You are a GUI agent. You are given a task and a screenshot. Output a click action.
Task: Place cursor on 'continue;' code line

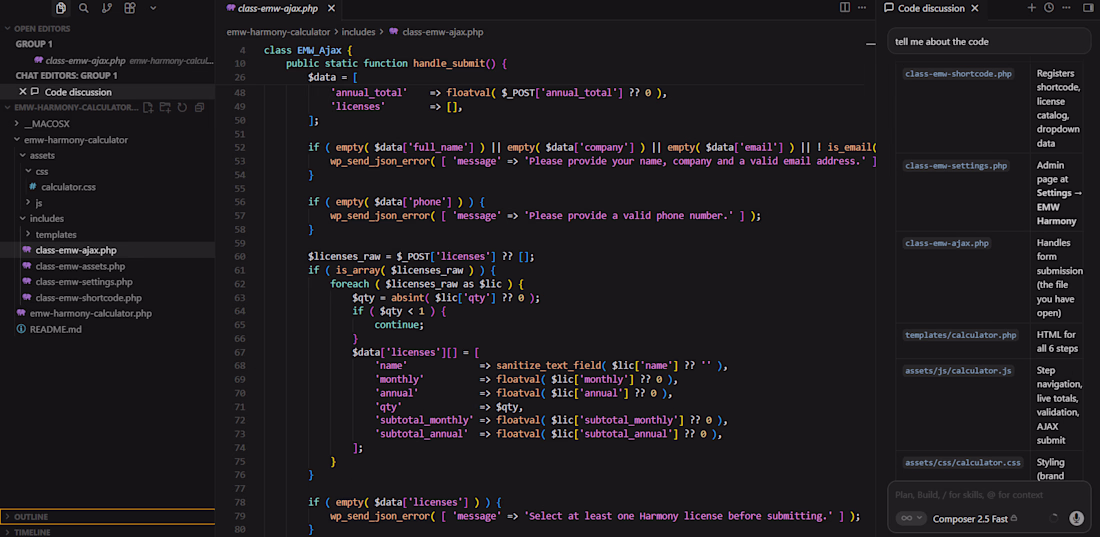tap(399, 325)
